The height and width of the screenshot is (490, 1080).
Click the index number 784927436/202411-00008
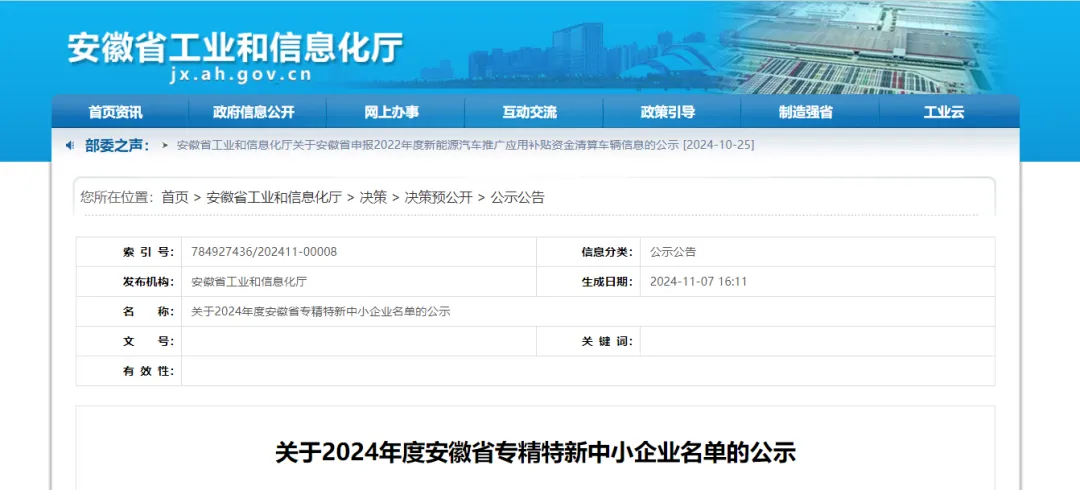pos(264,252)
